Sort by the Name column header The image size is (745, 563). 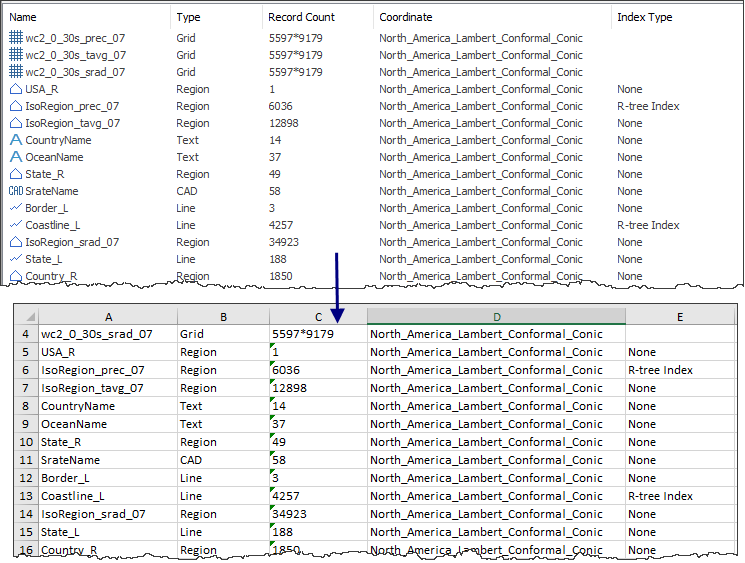coord(23,17)
